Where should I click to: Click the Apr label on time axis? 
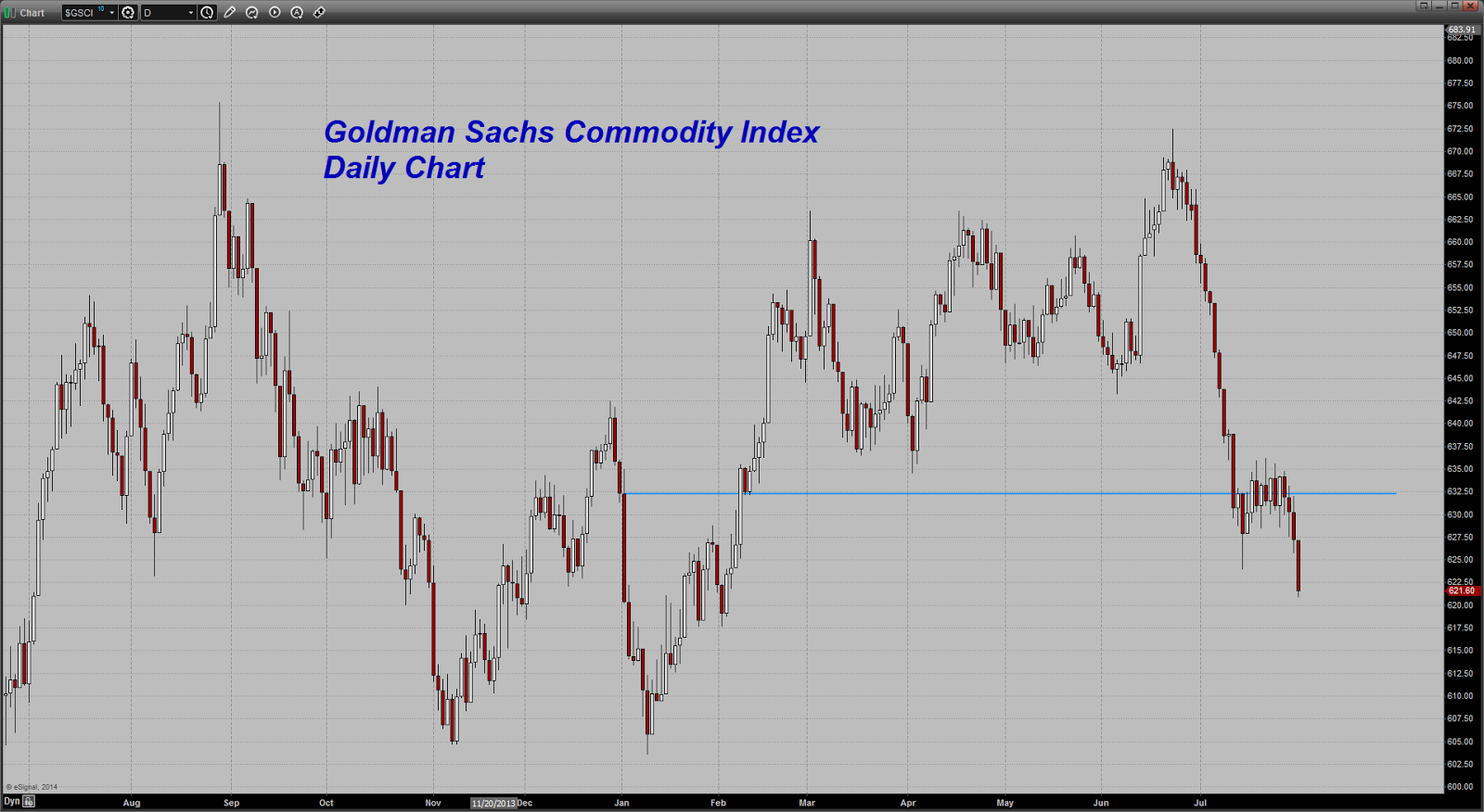tap(908, 803)
